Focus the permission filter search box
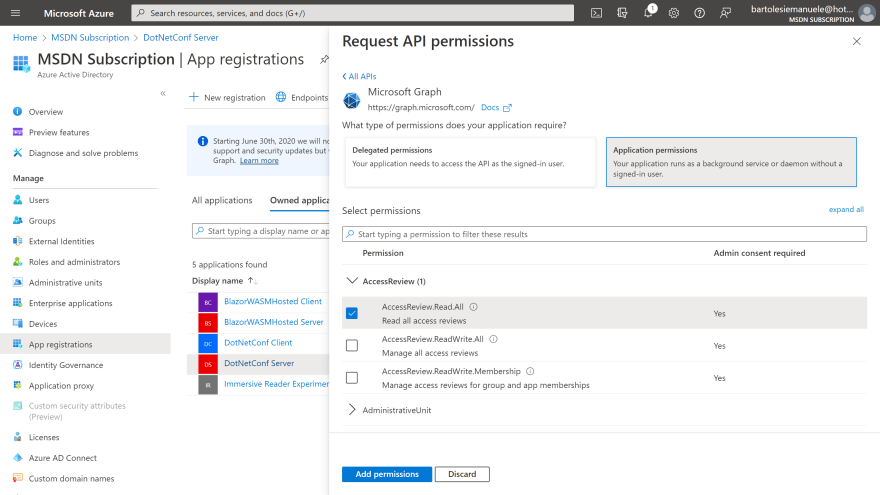This screenshot has width=880, height=495. (604, 234)
